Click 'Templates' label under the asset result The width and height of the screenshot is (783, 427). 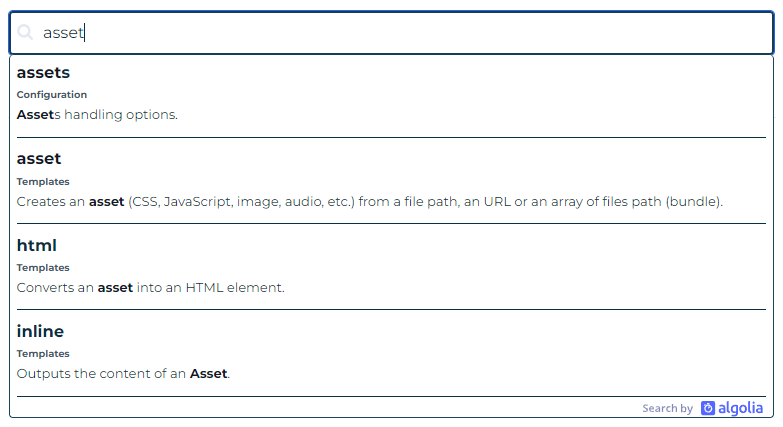pyautogui.click(x=43, y=182)
